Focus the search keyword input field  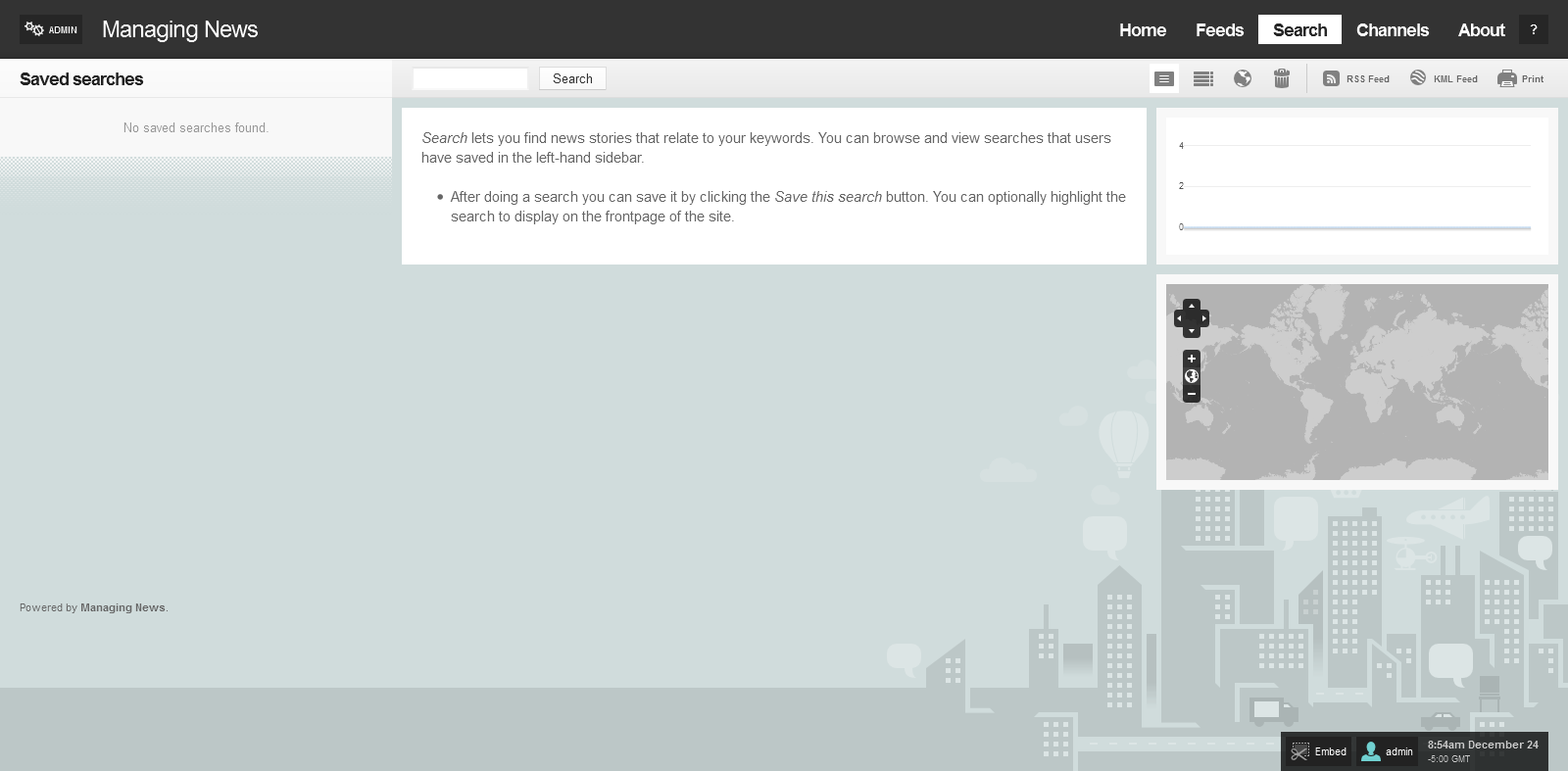point(470,78)
